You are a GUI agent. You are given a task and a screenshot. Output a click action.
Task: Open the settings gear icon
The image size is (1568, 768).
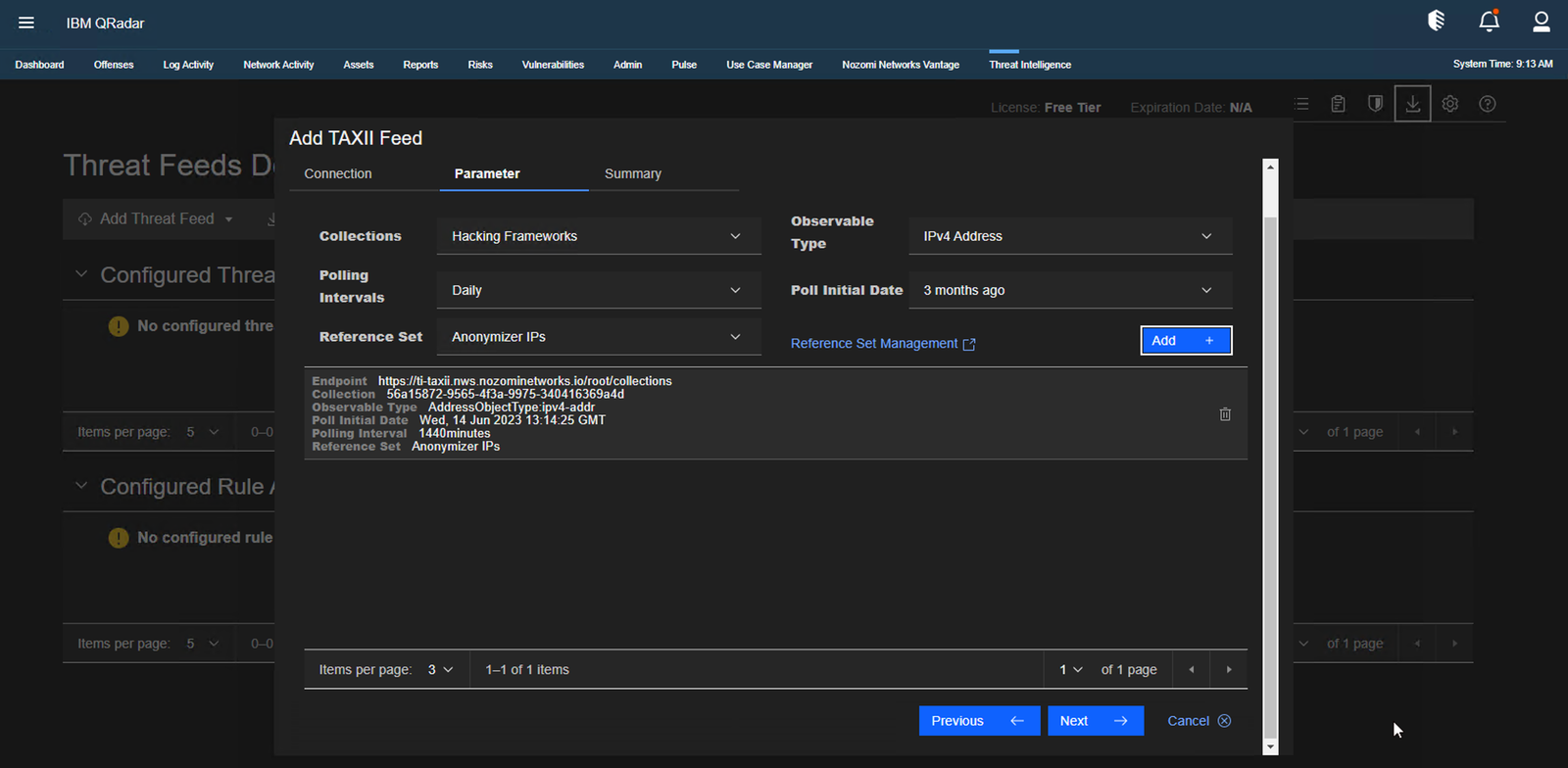(1450, 104)
